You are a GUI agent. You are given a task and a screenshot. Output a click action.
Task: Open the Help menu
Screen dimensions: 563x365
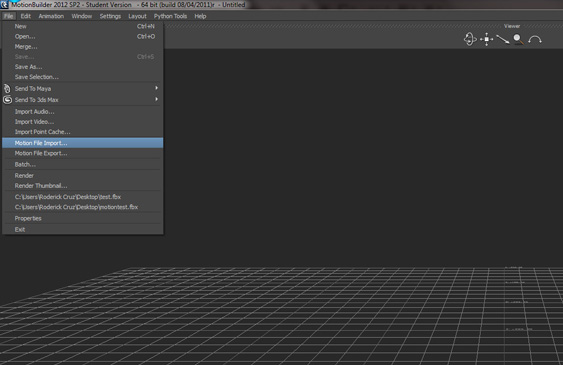pos(200,16)
